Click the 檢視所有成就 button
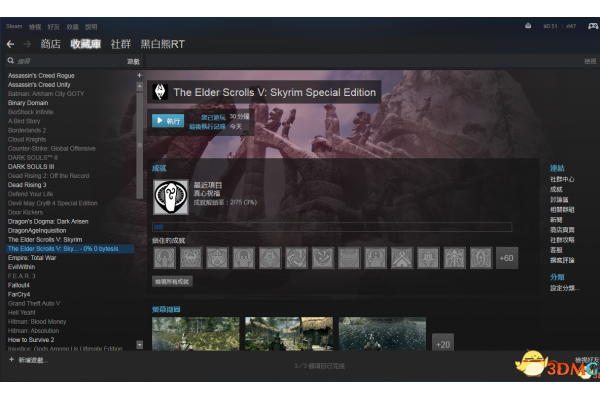Viewport: 600px width, 400px height. click(172, 282)
